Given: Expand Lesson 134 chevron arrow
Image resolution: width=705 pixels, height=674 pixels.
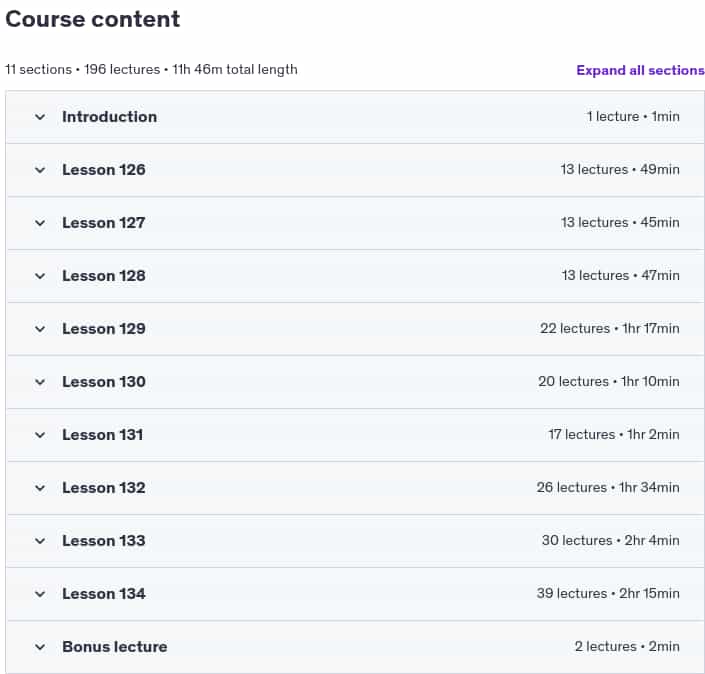Looking at the screenshot, I should pos(40,594).
